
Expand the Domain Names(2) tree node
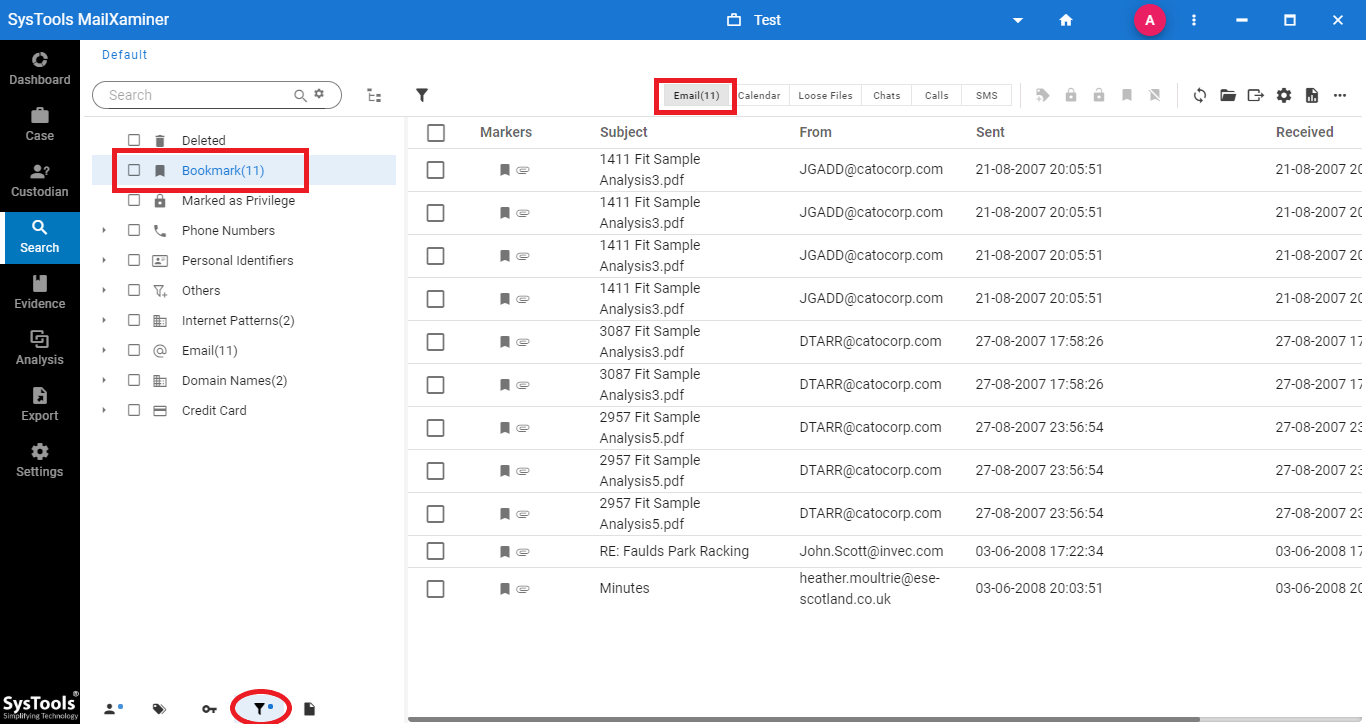104,380
